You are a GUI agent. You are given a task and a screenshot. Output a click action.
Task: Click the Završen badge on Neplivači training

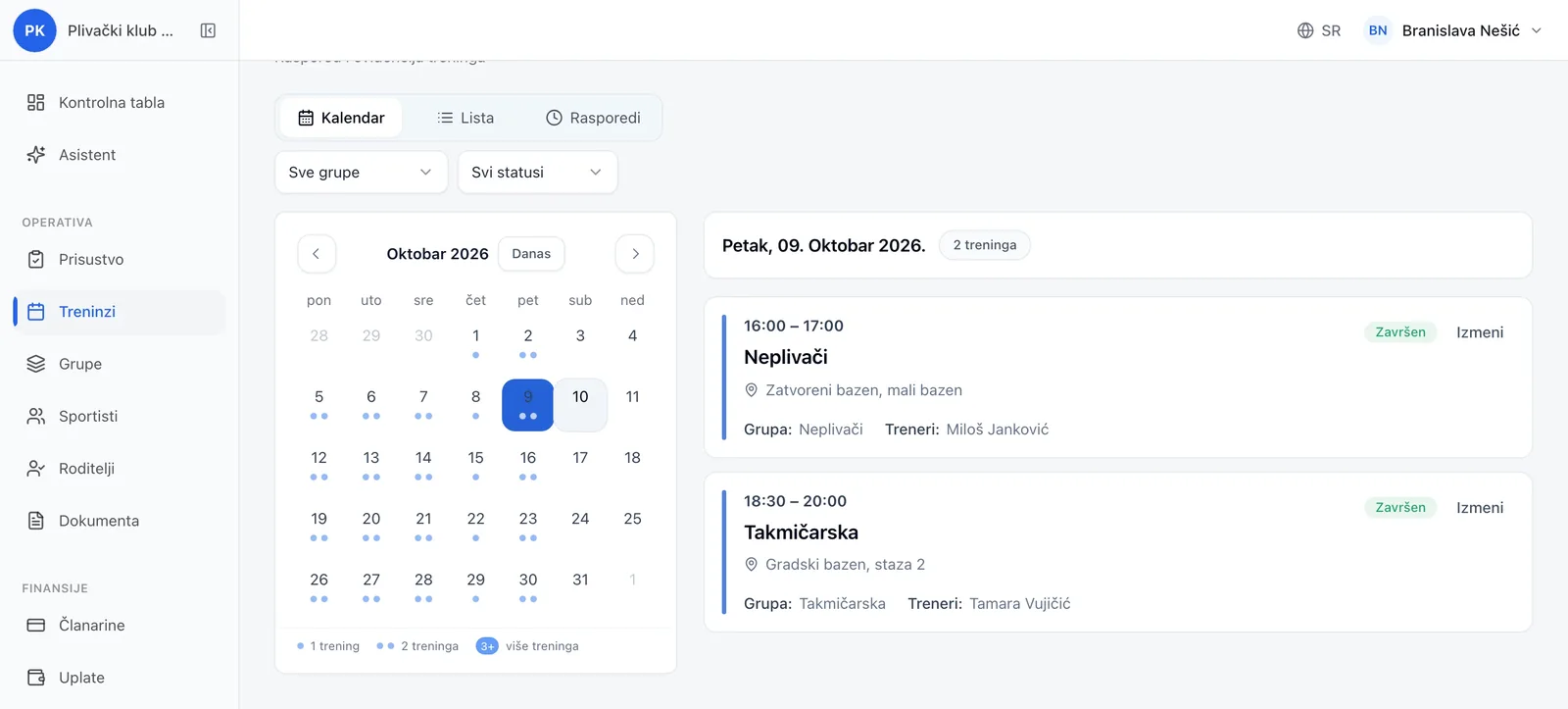tap(1400, 332)
